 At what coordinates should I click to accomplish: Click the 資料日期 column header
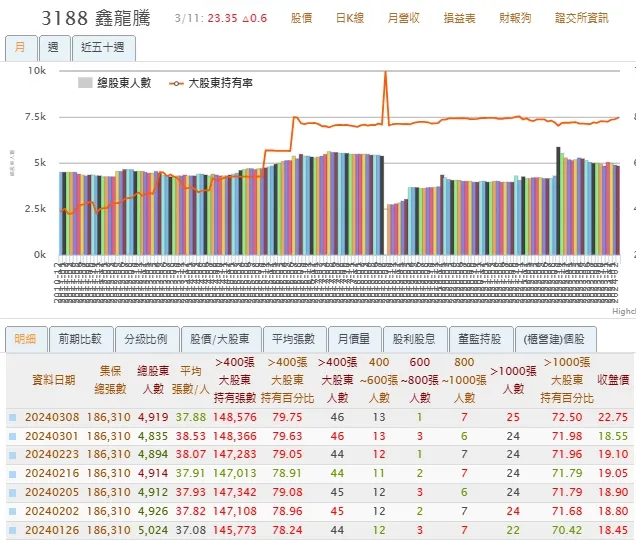point(54,380)
